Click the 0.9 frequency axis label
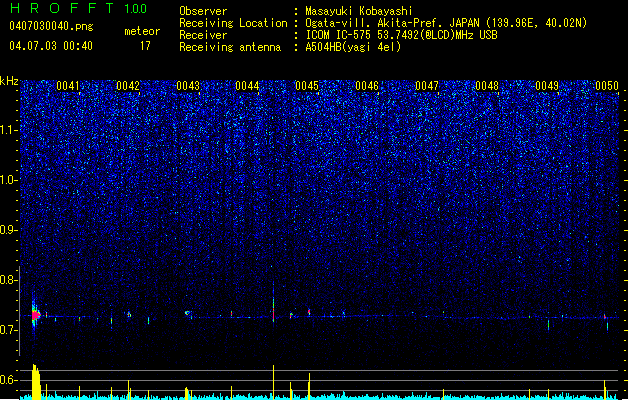629x400 pixels. 8,230
